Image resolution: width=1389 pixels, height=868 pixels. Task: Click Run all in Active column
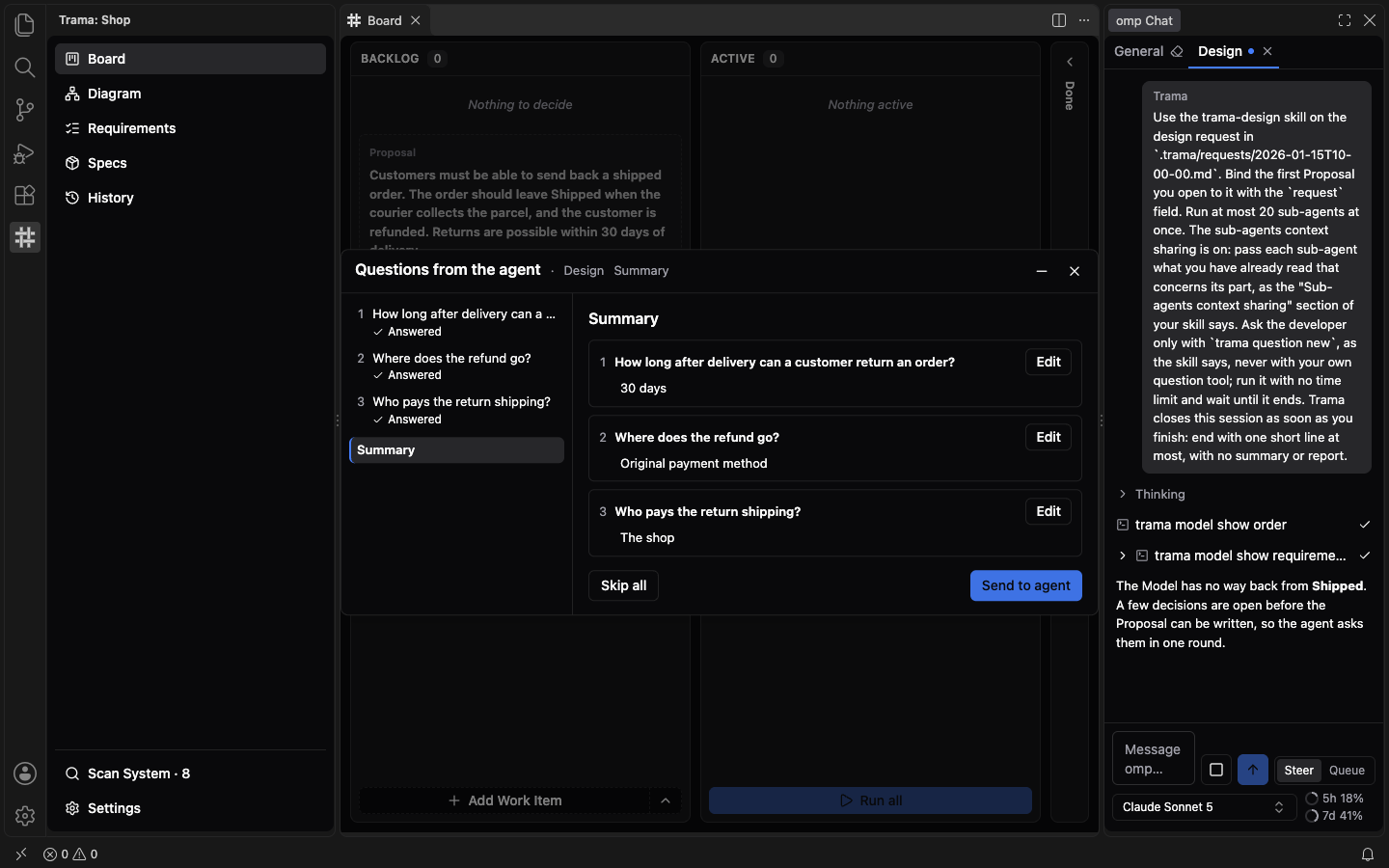870,800
